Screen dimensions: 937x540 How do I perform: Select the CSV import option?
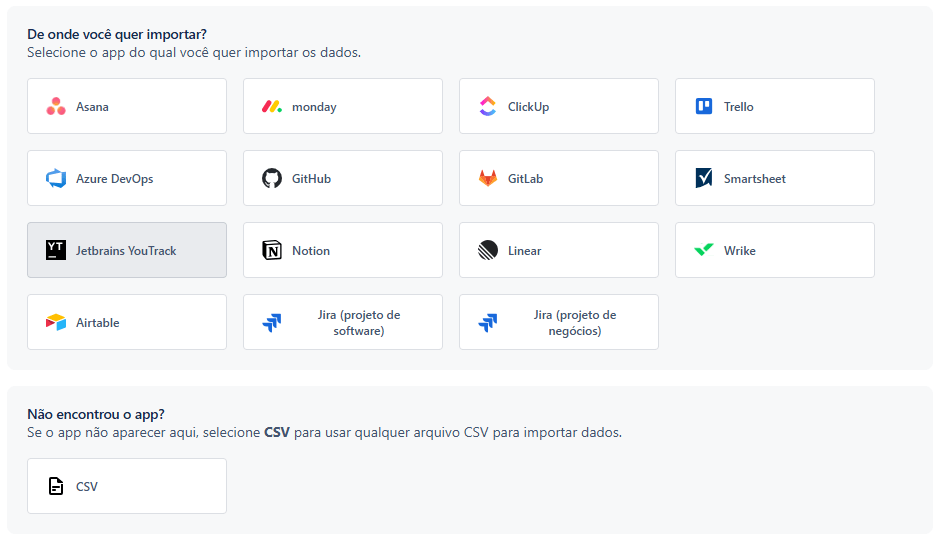127,486
